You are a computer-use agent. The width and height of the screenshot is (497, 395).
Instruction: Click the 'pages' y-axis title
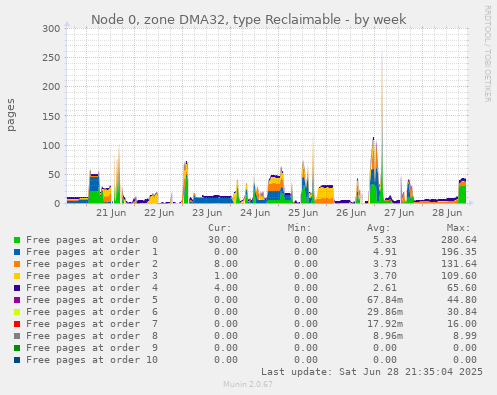point(11,115)
